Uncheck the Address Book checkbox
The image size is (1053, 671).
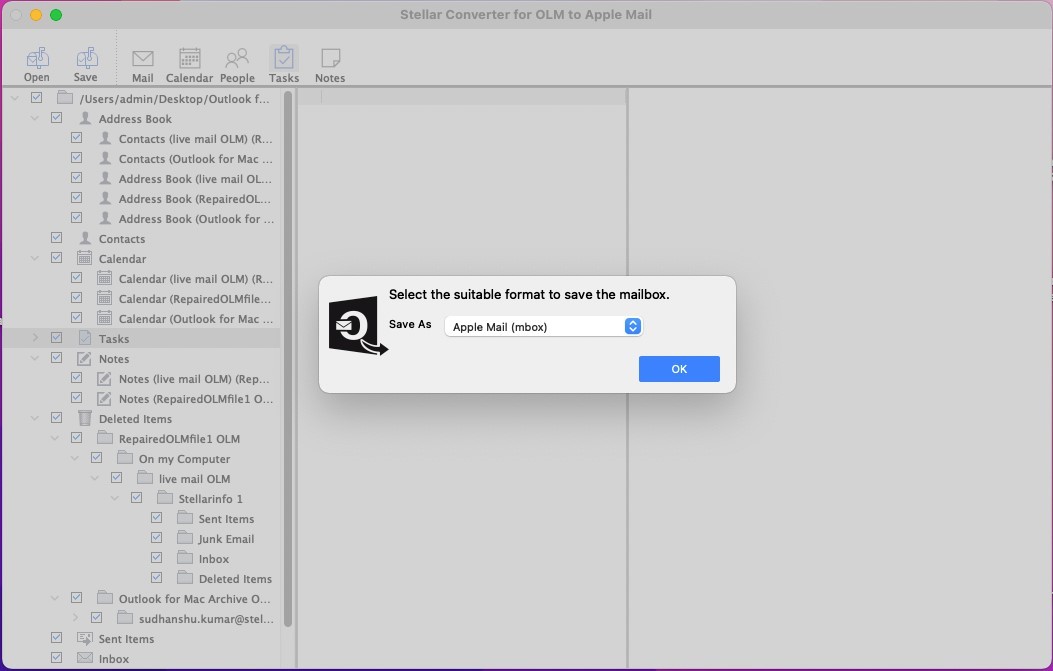[57, 118]
